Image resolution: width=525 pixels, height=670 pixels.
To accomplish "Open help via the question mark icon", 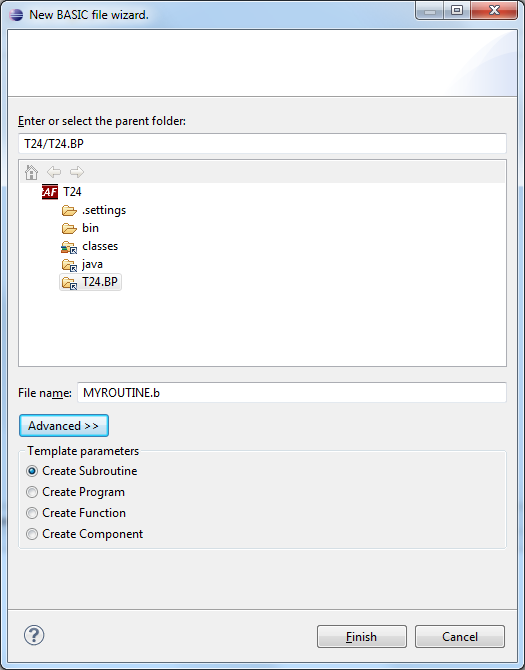I will point(34,635).
